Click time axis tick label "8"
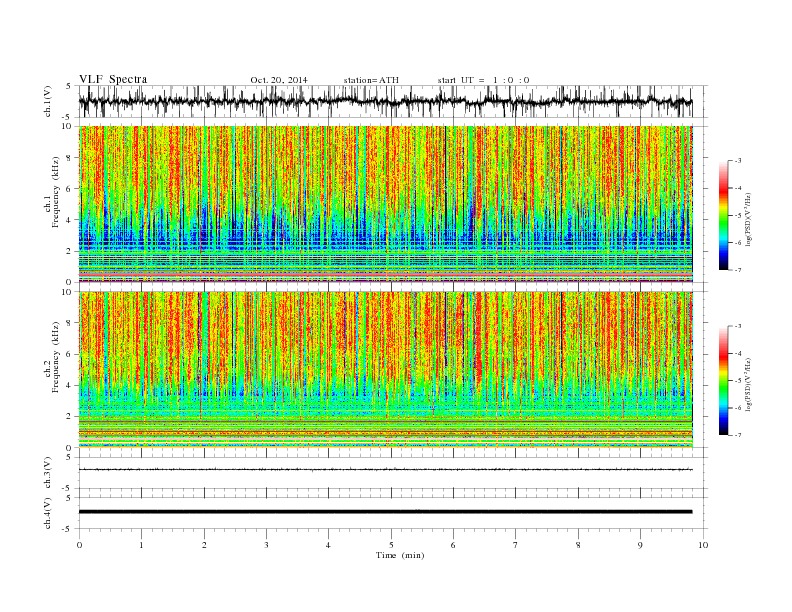 pos(578,545)
